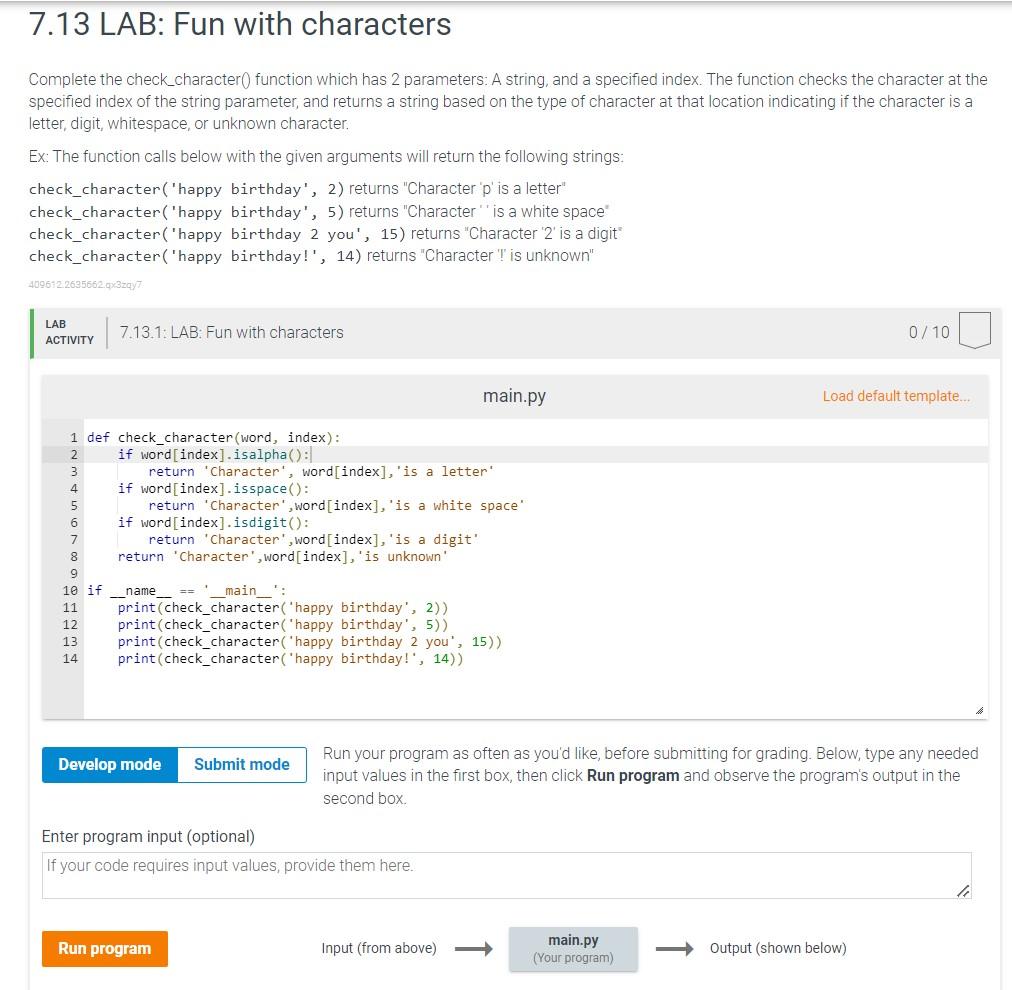Click the code editor resize grip
The height and width of the screenshot is (990, 1012).
point(977,708)
